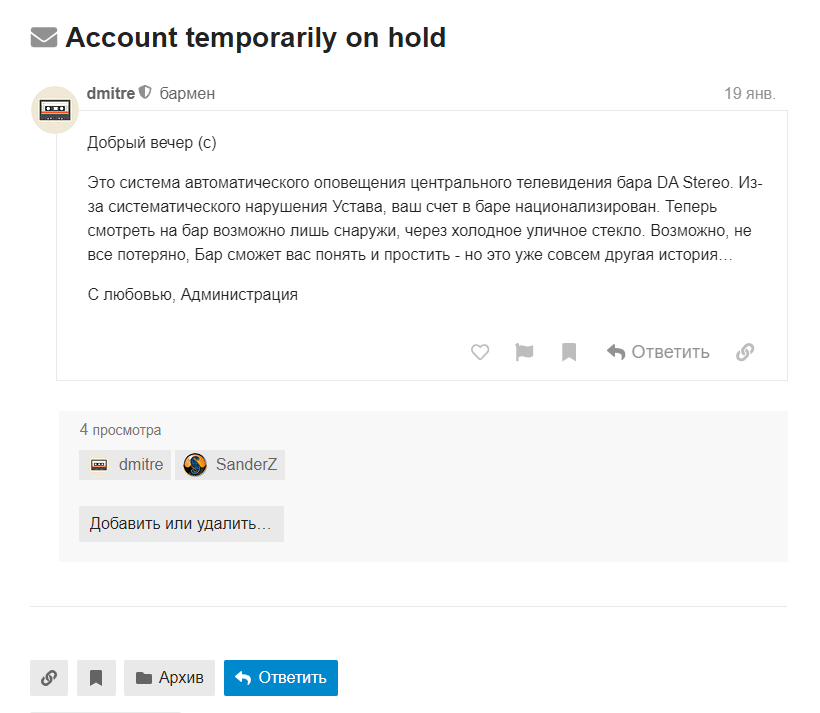This screenshot has height=713, width=820.
Task: Click the envelope icon beside the title
Action: coord(44,38)
